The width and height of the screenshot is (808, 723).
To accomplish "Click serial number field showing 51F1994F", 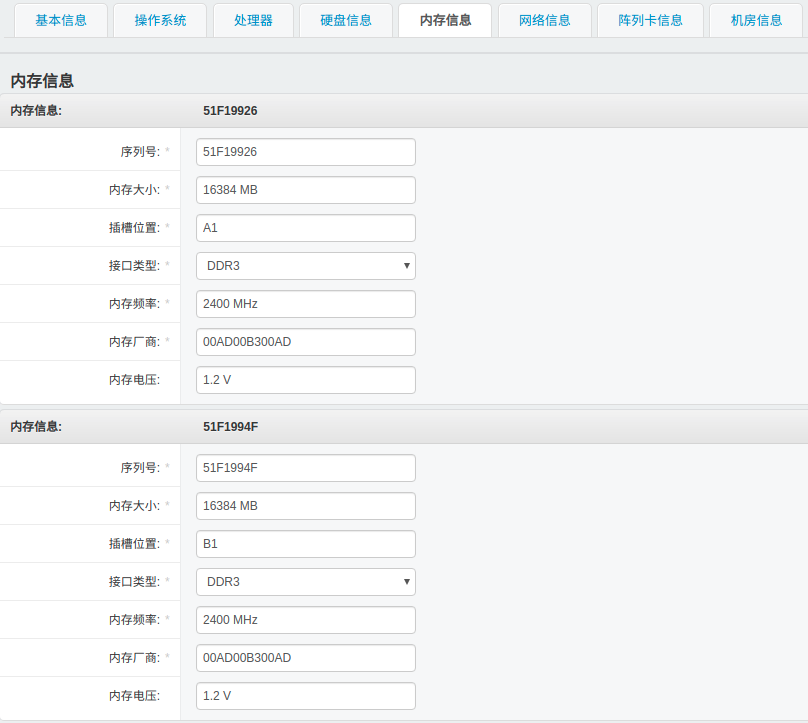I will (x=305, y=467).
